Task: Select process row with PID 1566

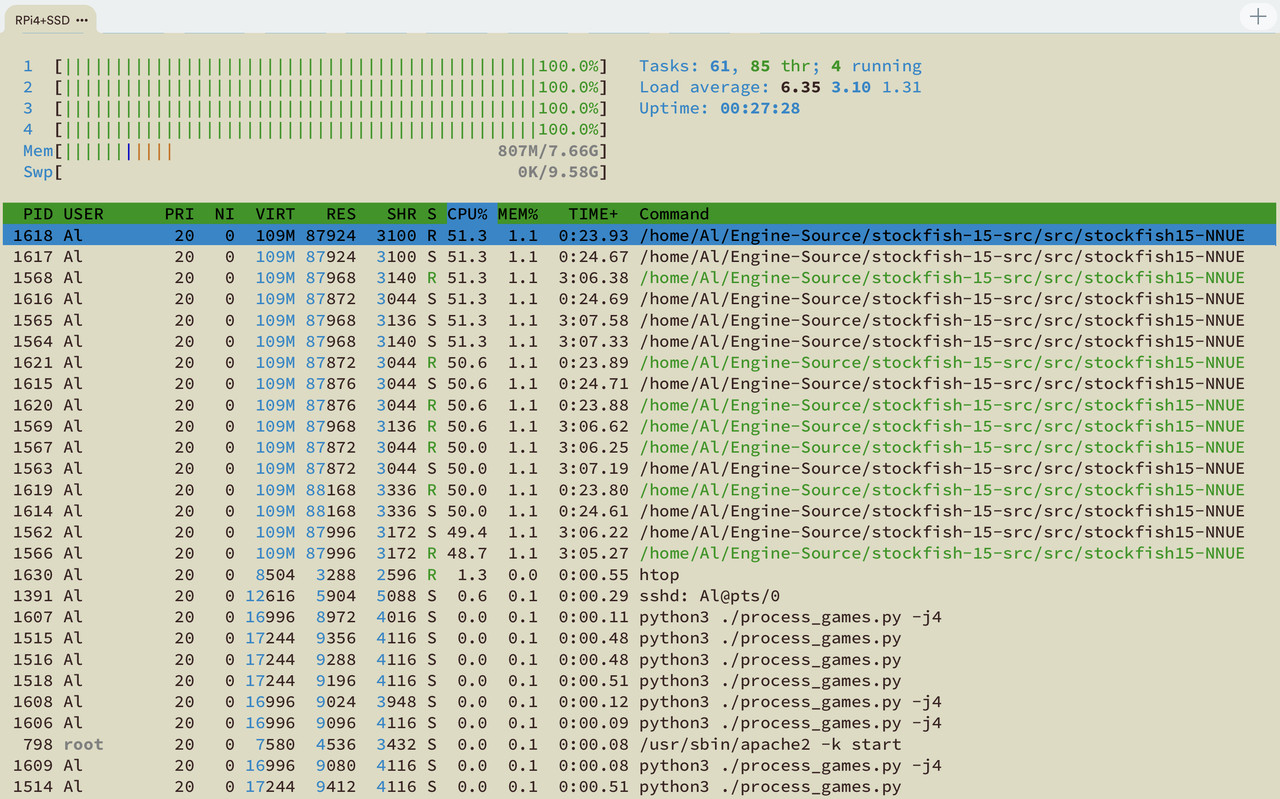Action: tap(640, 553)
